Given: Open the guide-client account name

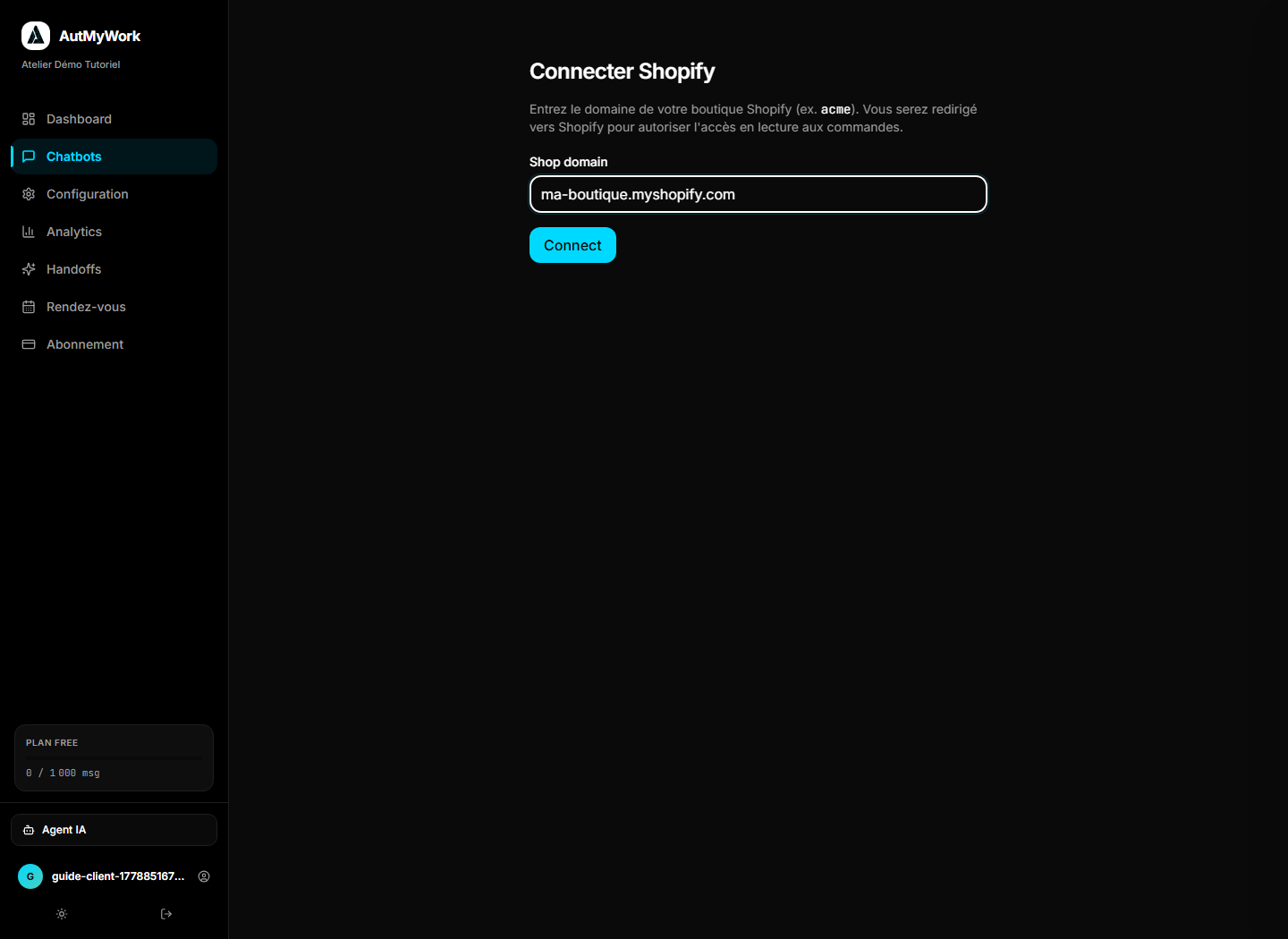Looking at the screenshot, I should tap(118, 876).
